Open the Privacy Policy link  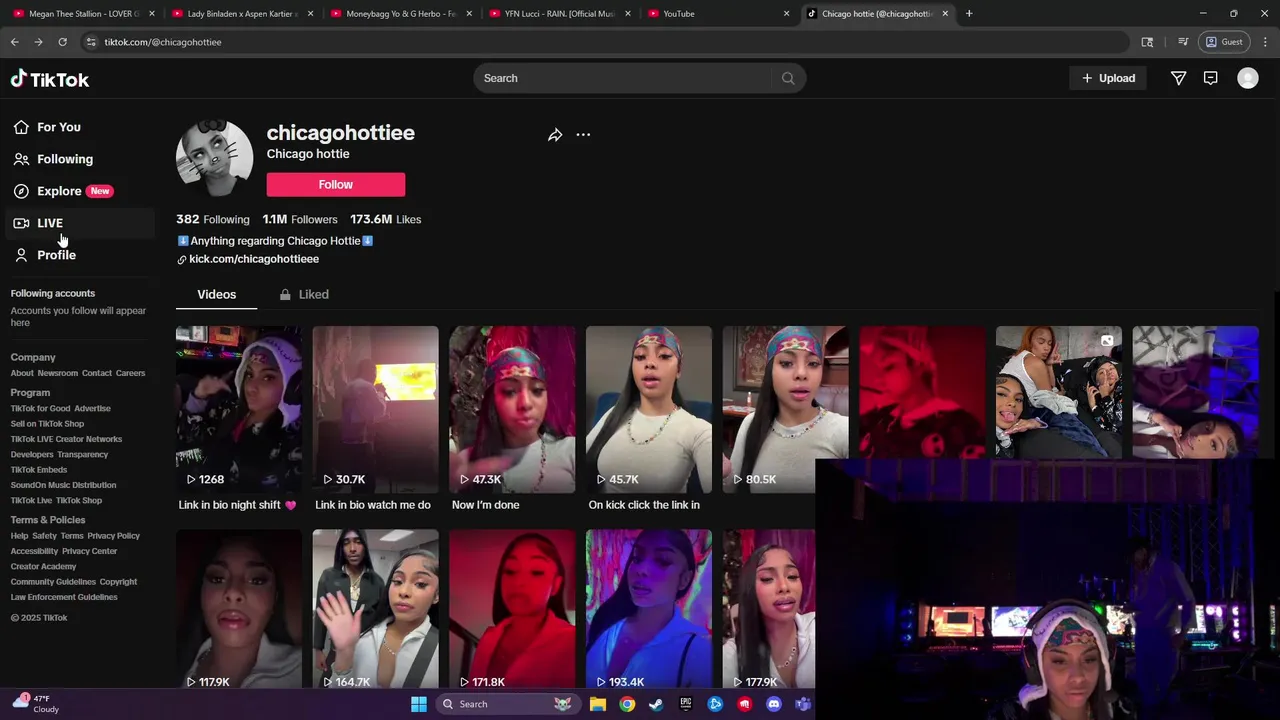pyautogui.click(x=114, y=536)
